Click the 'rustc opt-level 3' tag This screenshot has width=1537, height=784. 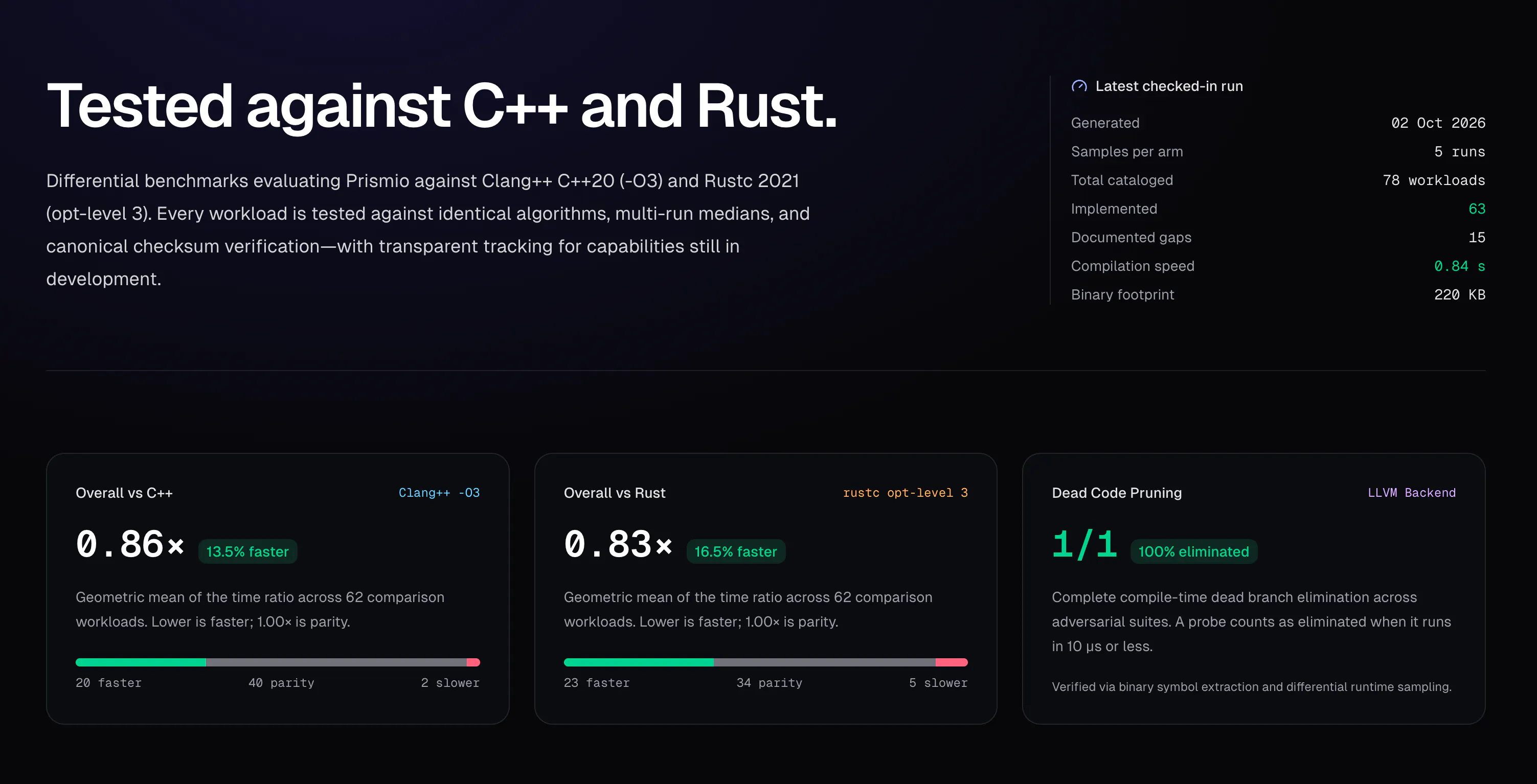pyautogui.click(x=905, y=493)
